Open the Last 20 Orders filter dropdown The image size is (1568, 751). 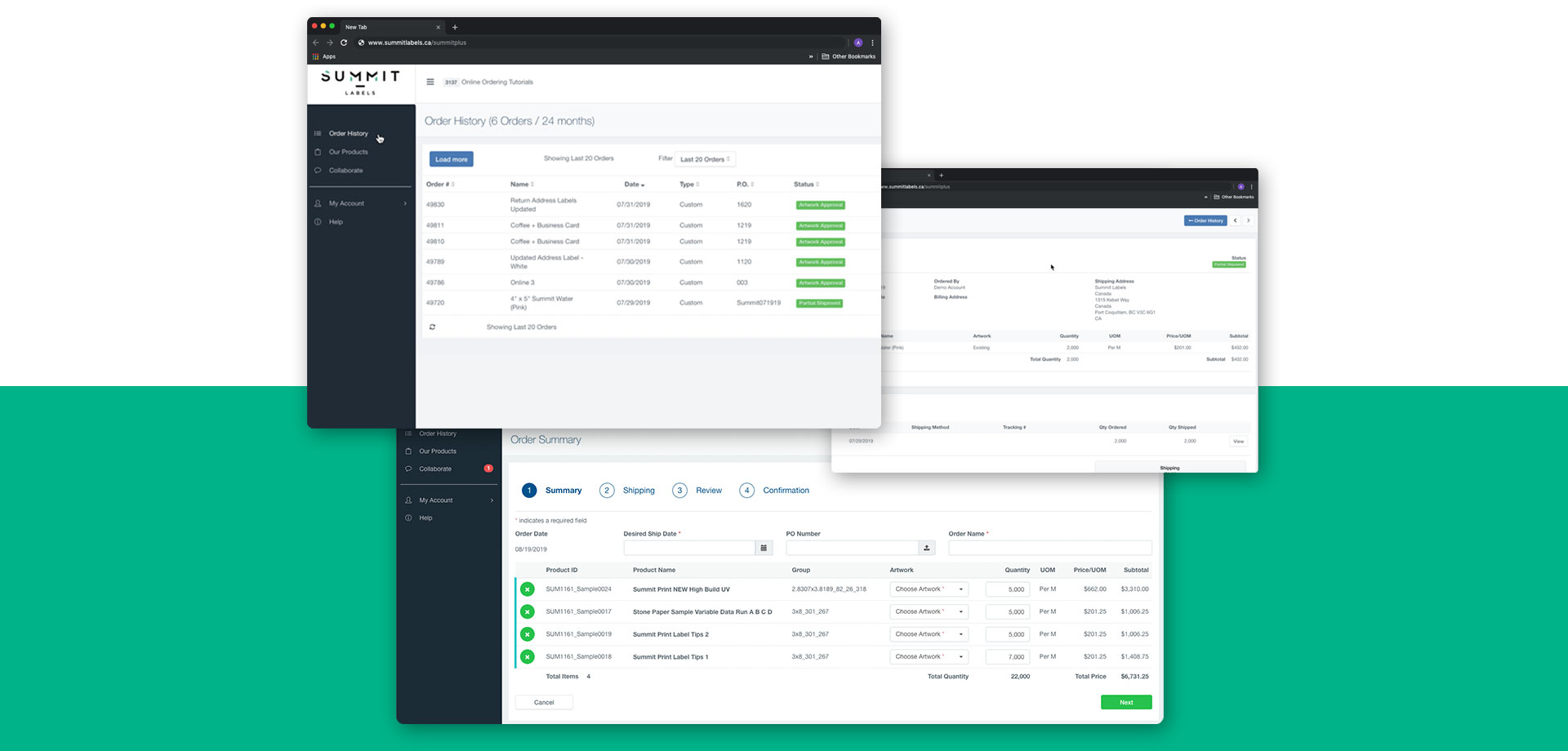point(705,159)
